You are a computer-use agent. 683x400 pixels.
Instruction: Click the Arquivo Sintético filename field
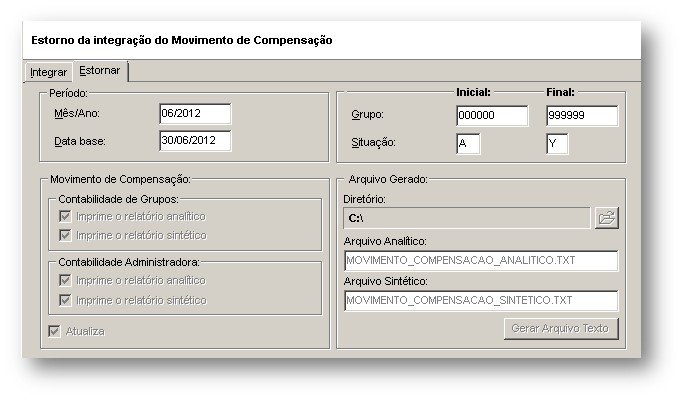480,301
